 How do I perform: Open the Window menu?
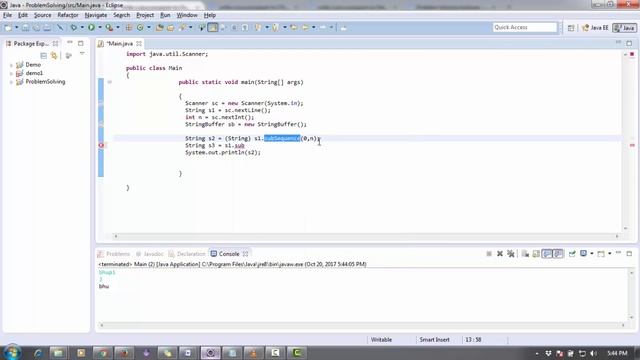[x=187, y=15]
